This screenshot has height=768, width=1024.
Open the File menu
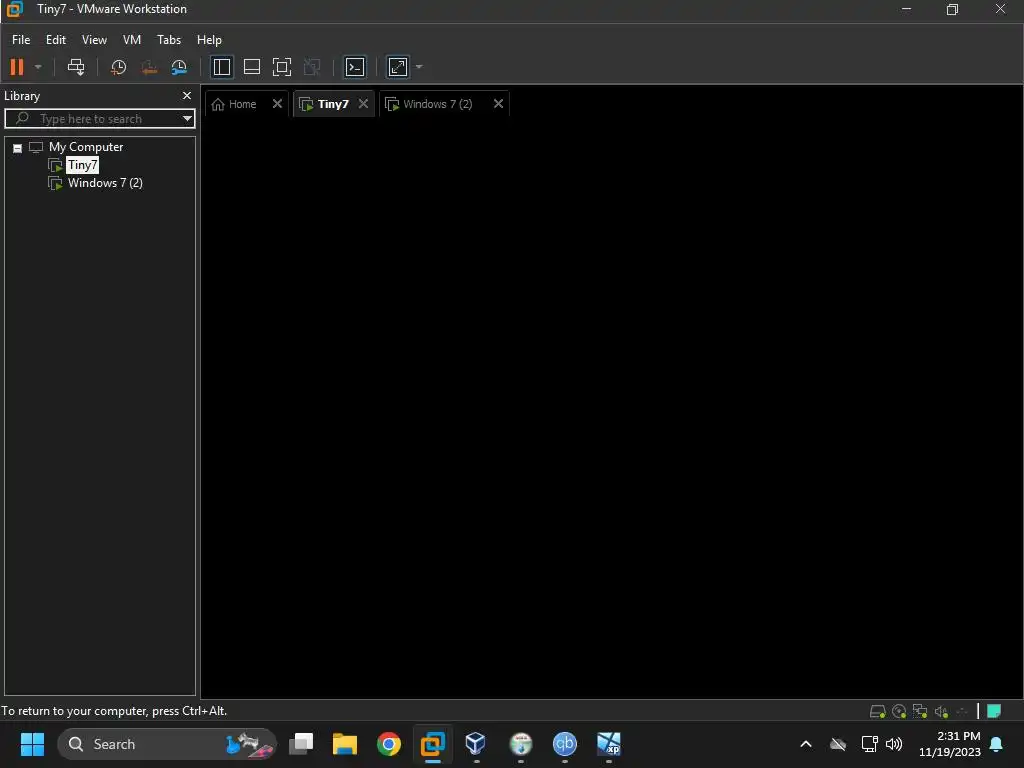coord(21,40)
